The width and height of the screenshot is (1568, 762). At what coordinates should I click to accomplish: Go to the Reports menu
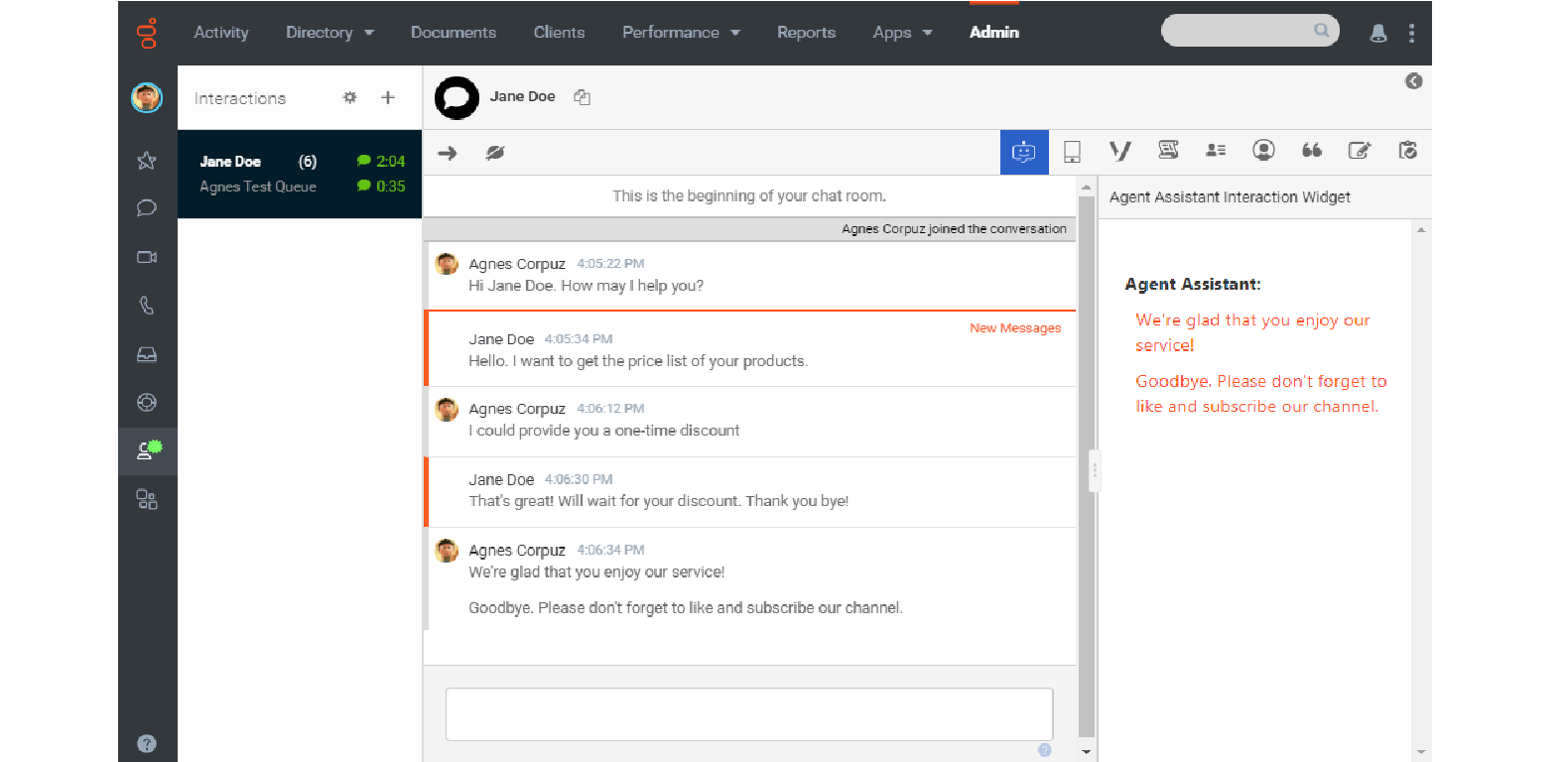pyautogui.click(x=806, y=33)
